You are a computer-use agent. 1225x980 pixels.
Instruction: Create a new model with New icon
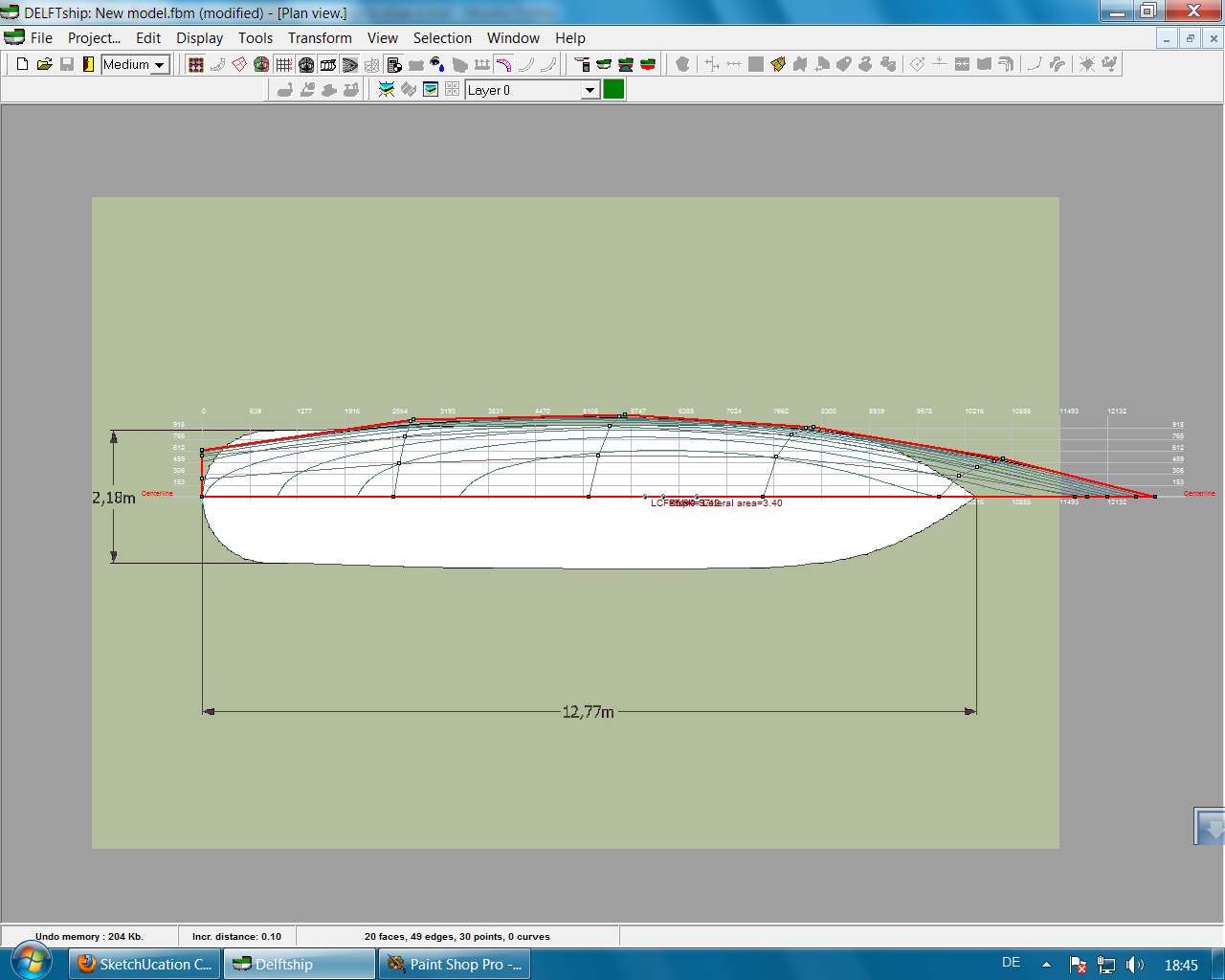coord(22,64)
